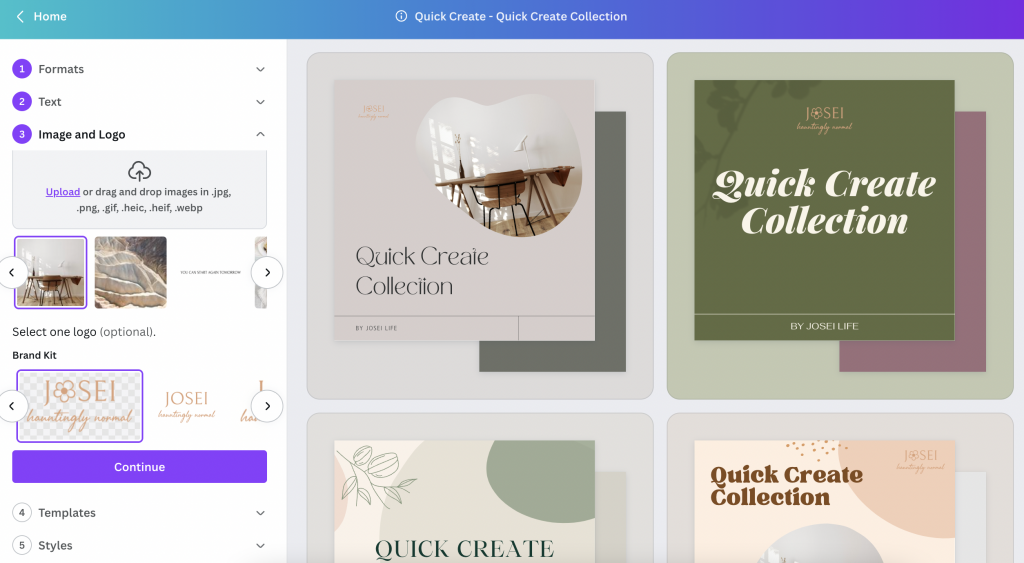Click step 3 numbered circle

tap(22, 134)
